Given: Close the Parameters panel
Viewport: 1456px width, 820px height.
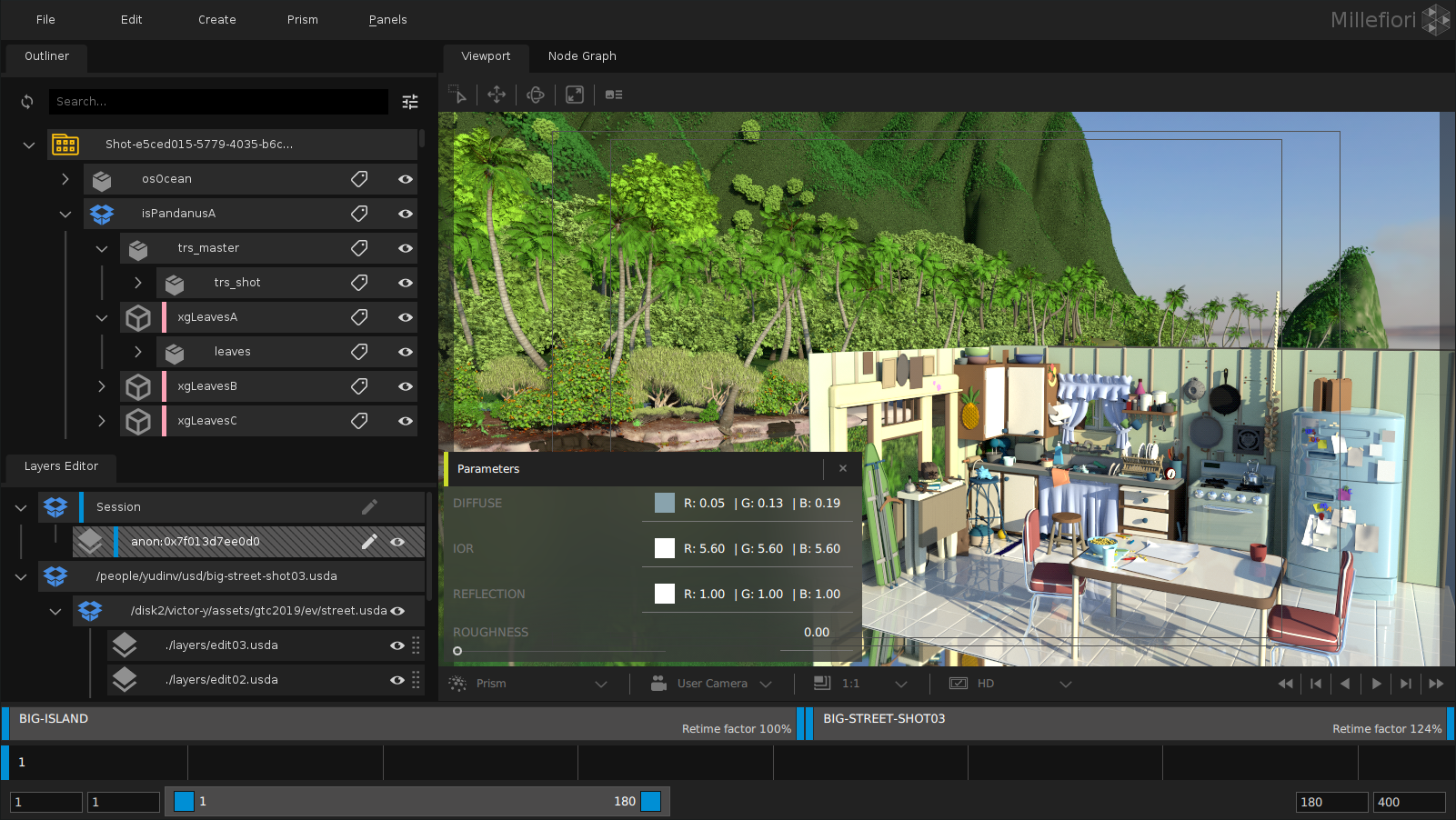Looking at the screenshot, I should point(843,468).
